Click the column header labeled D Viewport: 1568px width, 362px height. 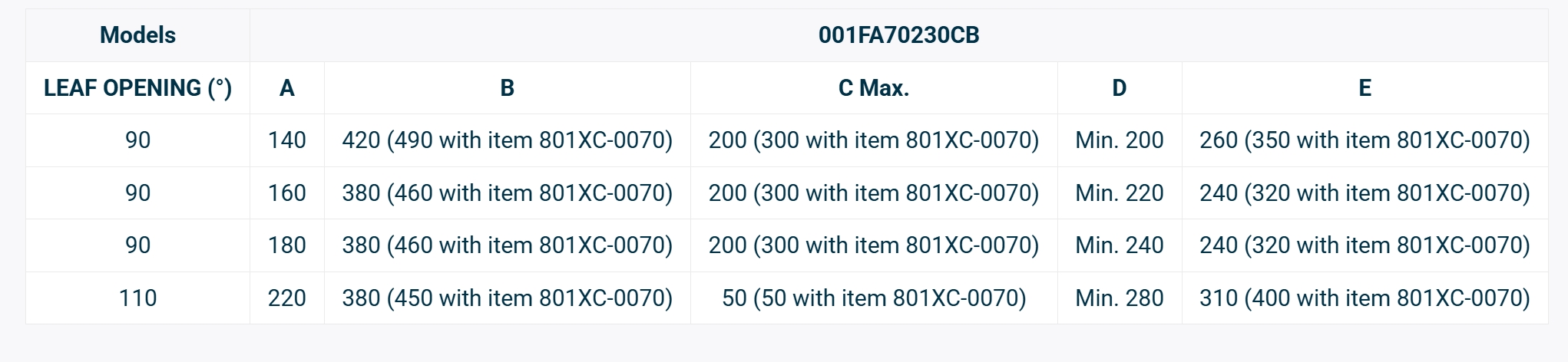[x=1119, y=88]
